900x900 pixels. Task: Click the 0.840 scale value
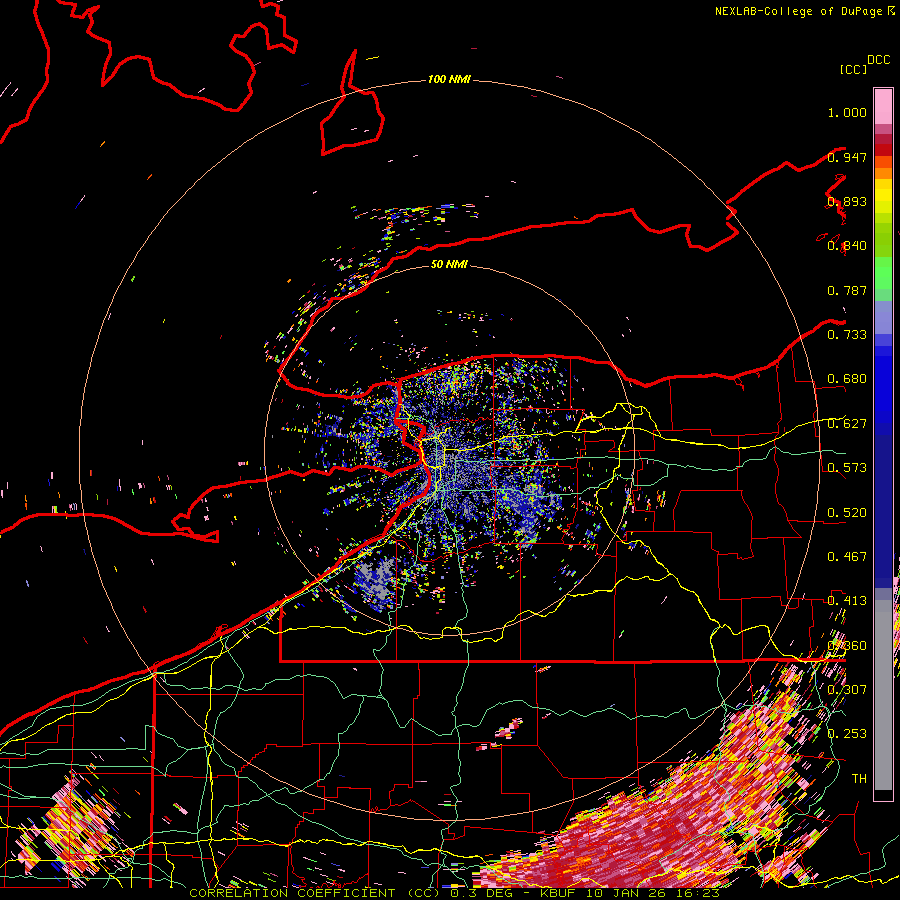click(847, 246)
